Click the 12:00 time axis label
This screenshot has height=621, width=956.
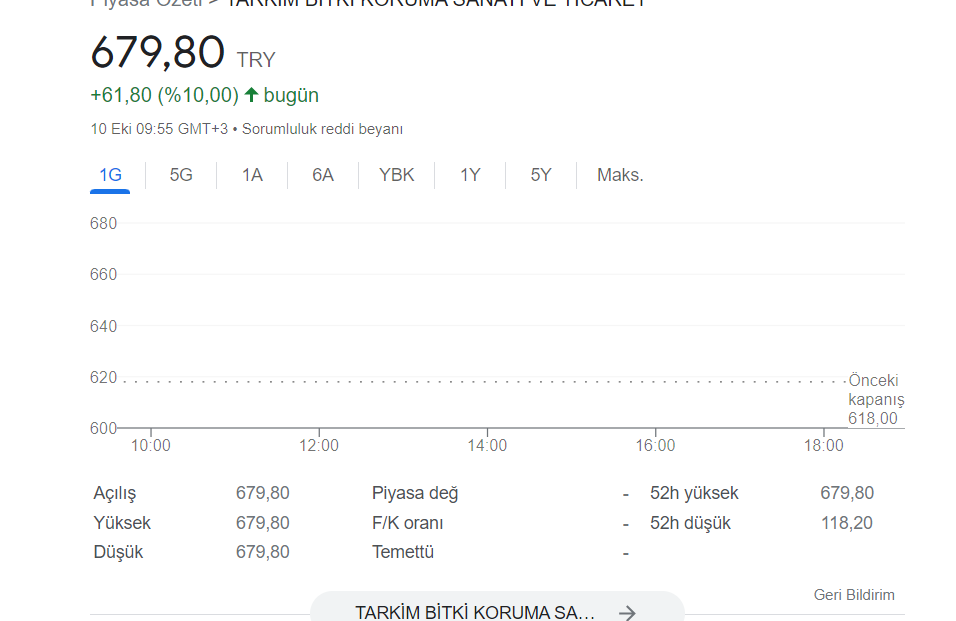pos(319,445)
